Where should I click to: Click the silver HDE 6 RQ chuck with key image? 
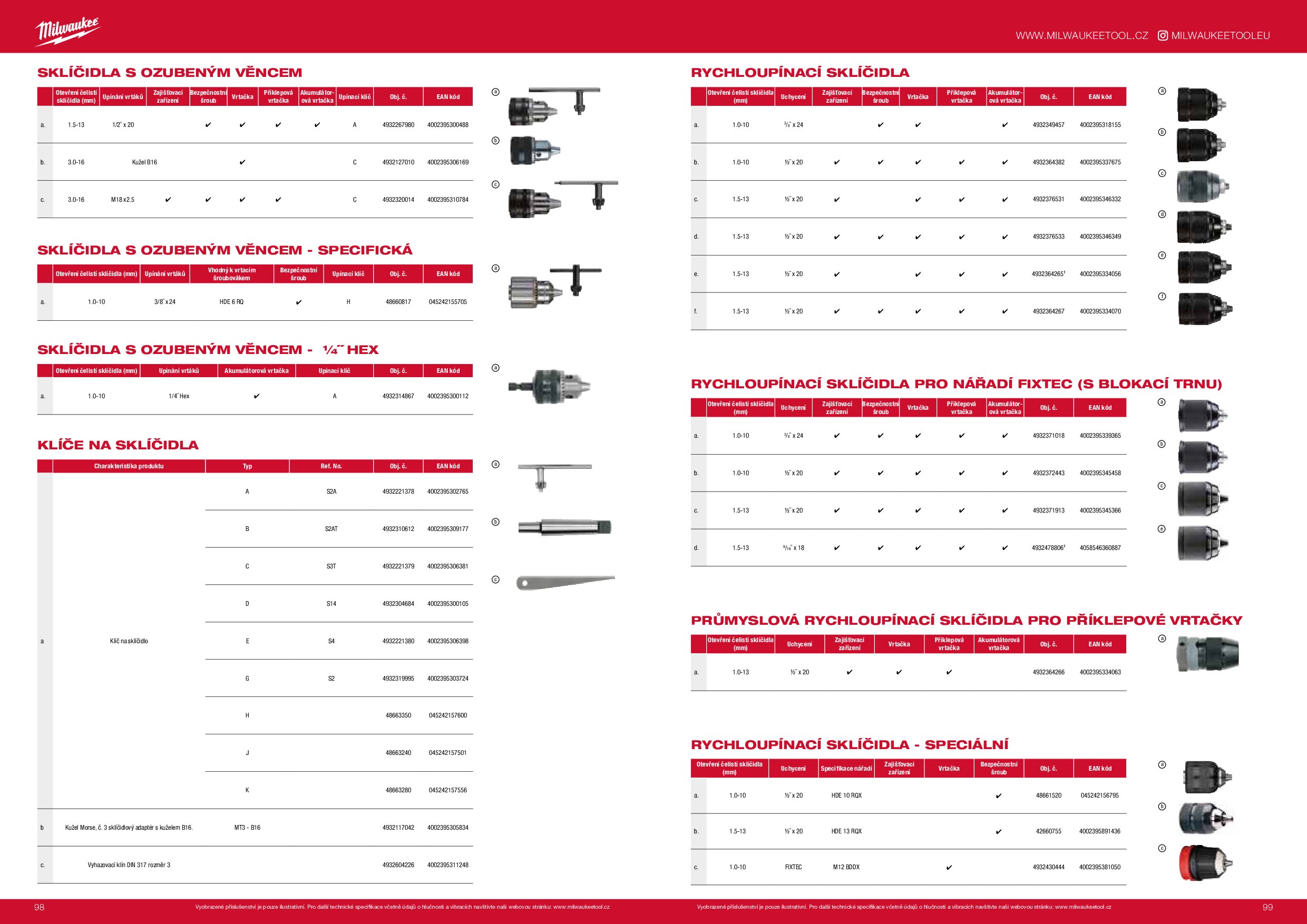554,287
